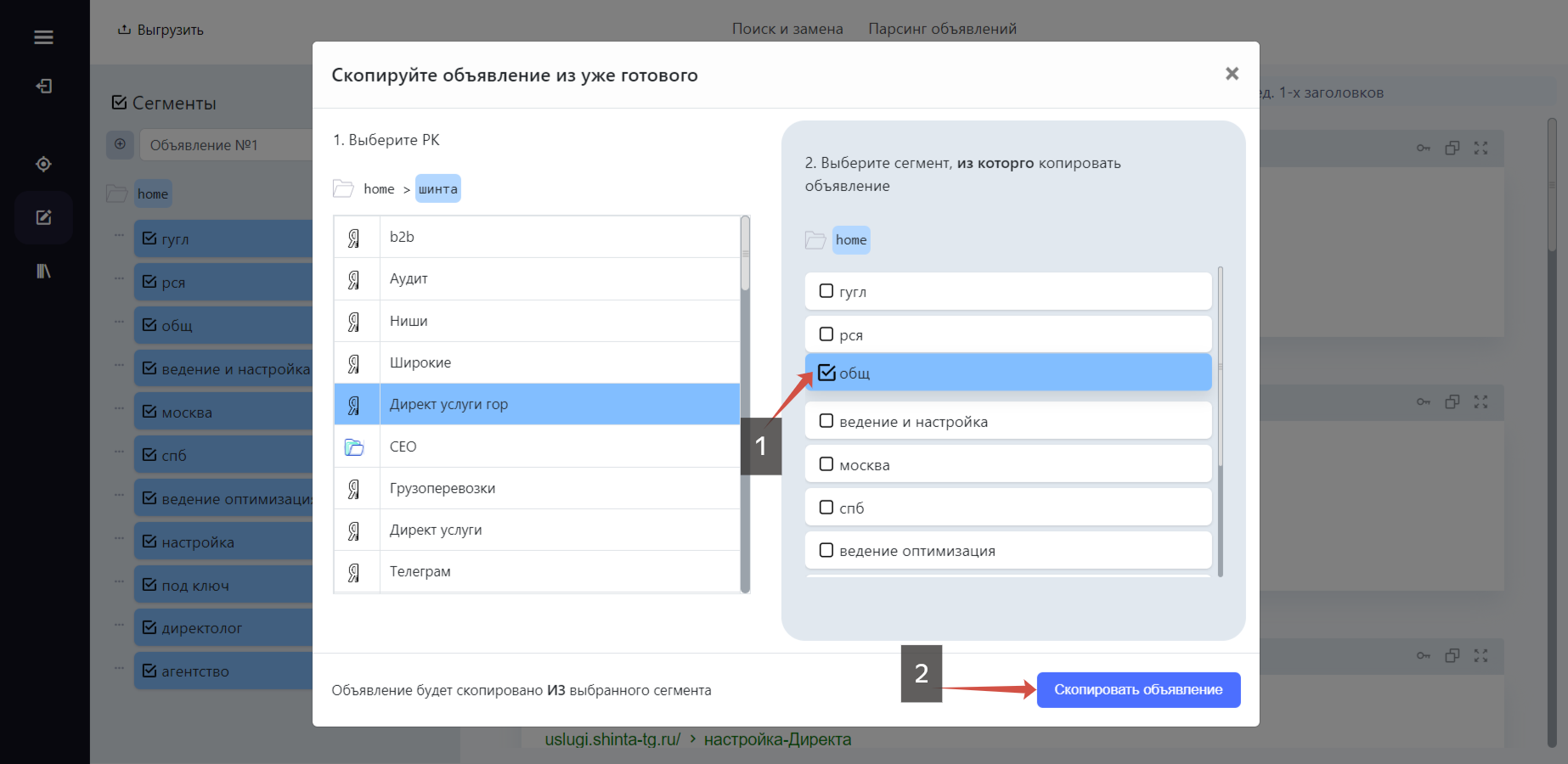The width and height of the screenshot is (1568, 764).
Task: Check гугл segment in dialog
Action: pyautogui.click(x=826, y=291)
